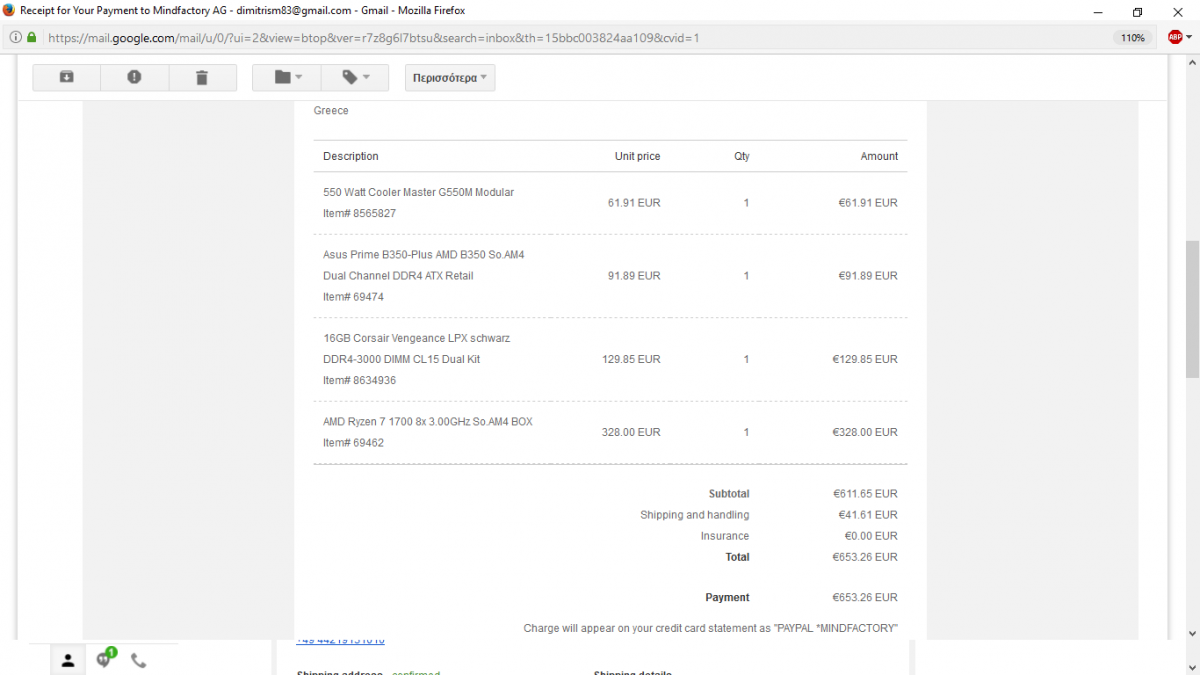The image size is (1200, 675).
Task: Minimize the Firefox window
Action: (x=1097, y=11)
